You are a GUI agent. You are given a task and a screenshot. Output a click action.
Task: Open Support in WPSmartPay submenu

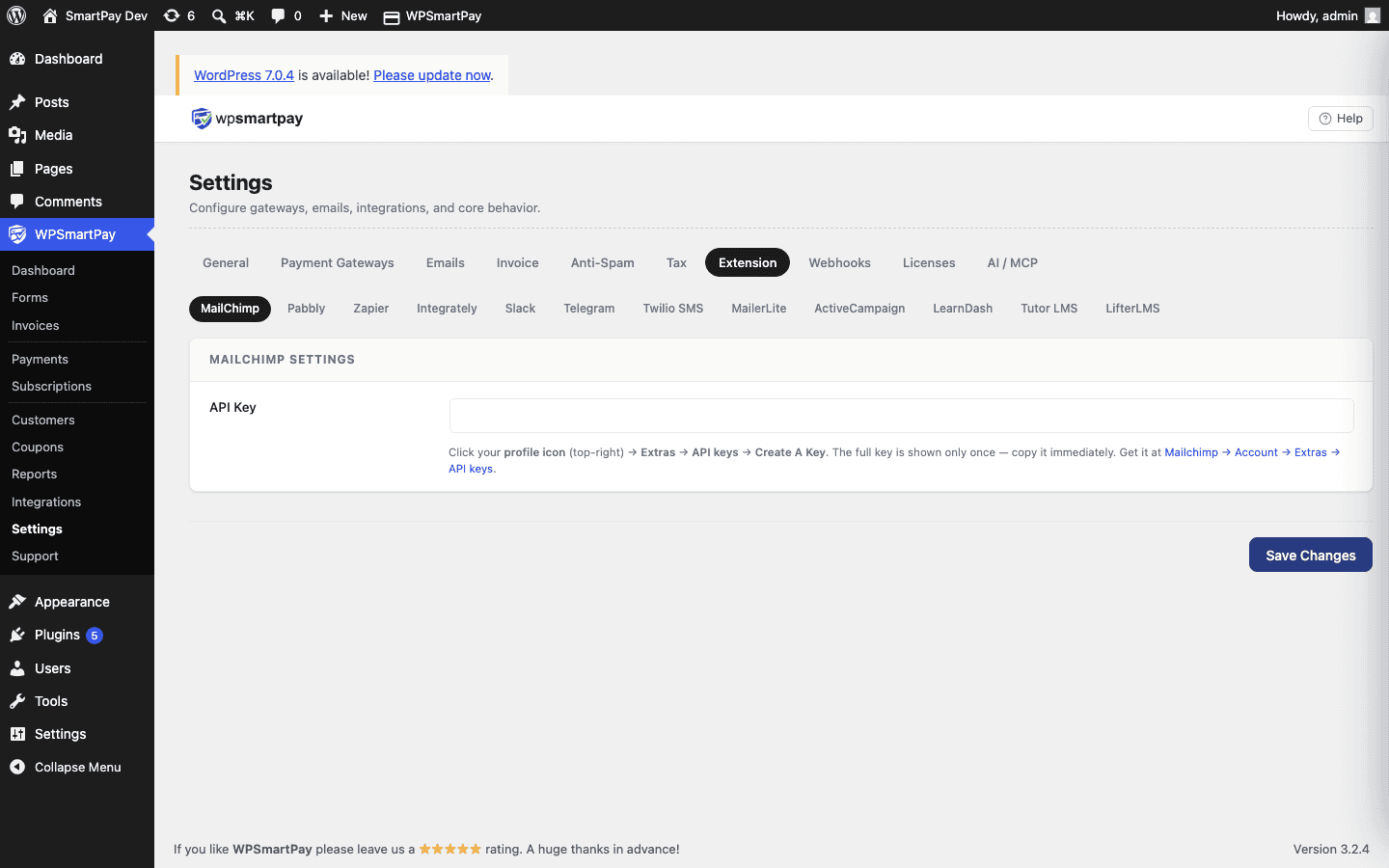tap(35, 556)
